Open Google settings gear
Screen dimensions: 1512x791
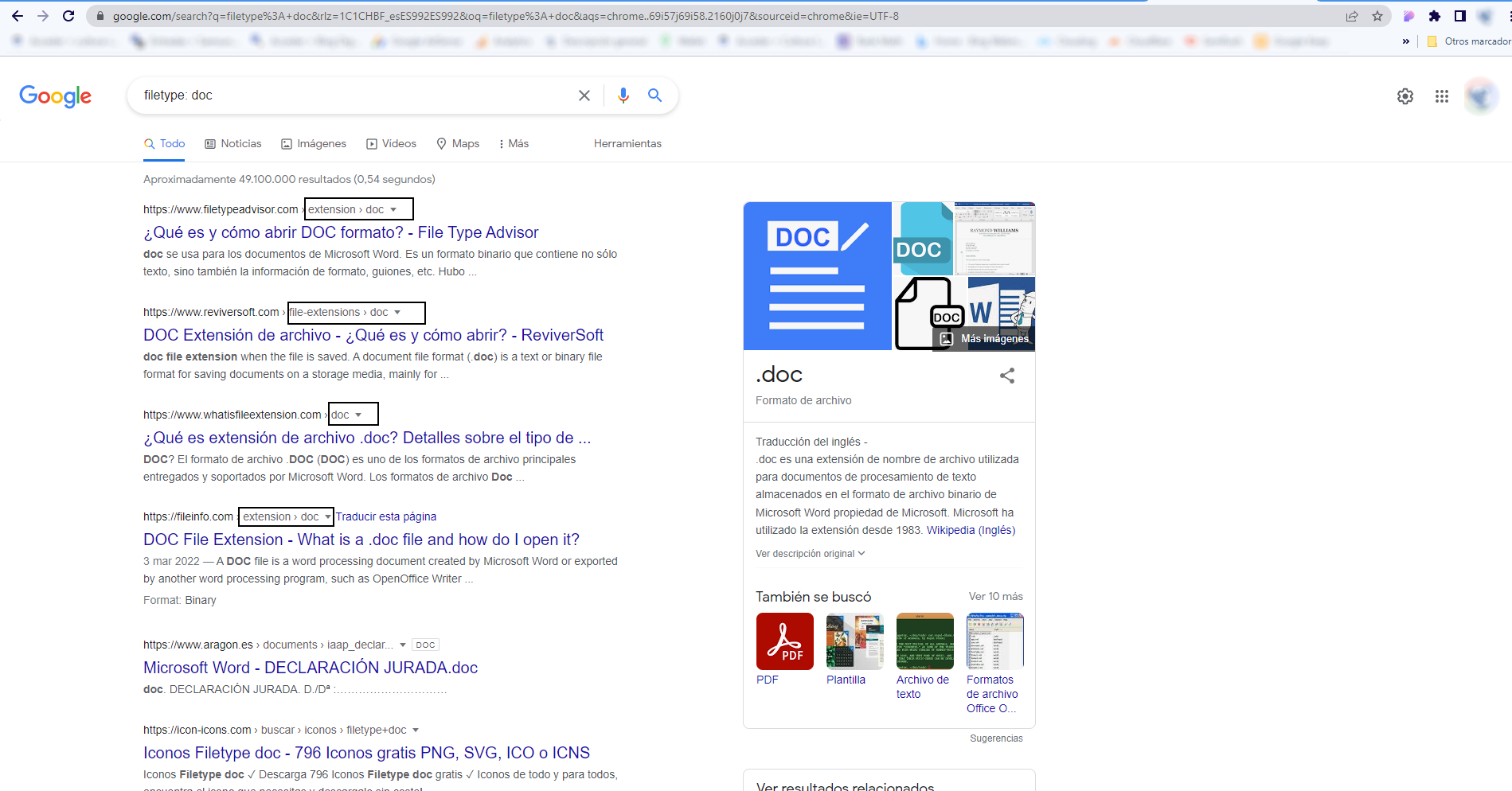coord(1405,96)
